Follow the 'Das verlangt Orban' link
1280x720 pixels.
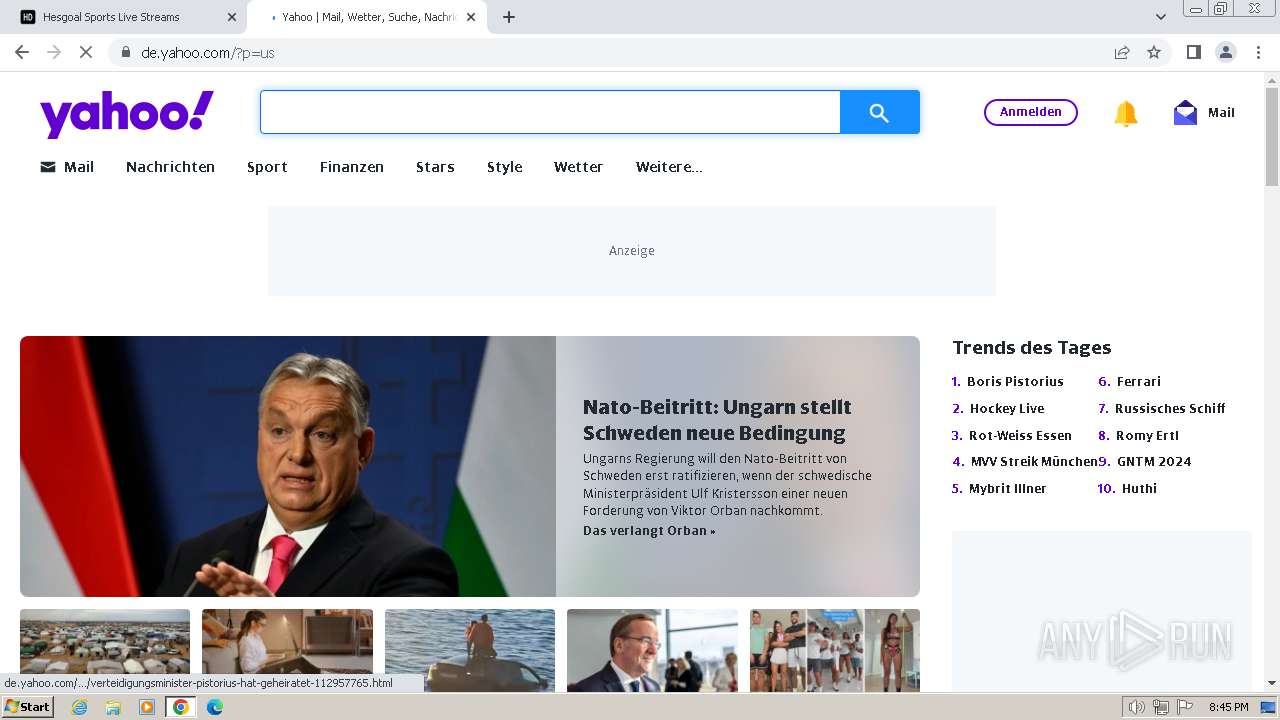click(x=649, y=531)
